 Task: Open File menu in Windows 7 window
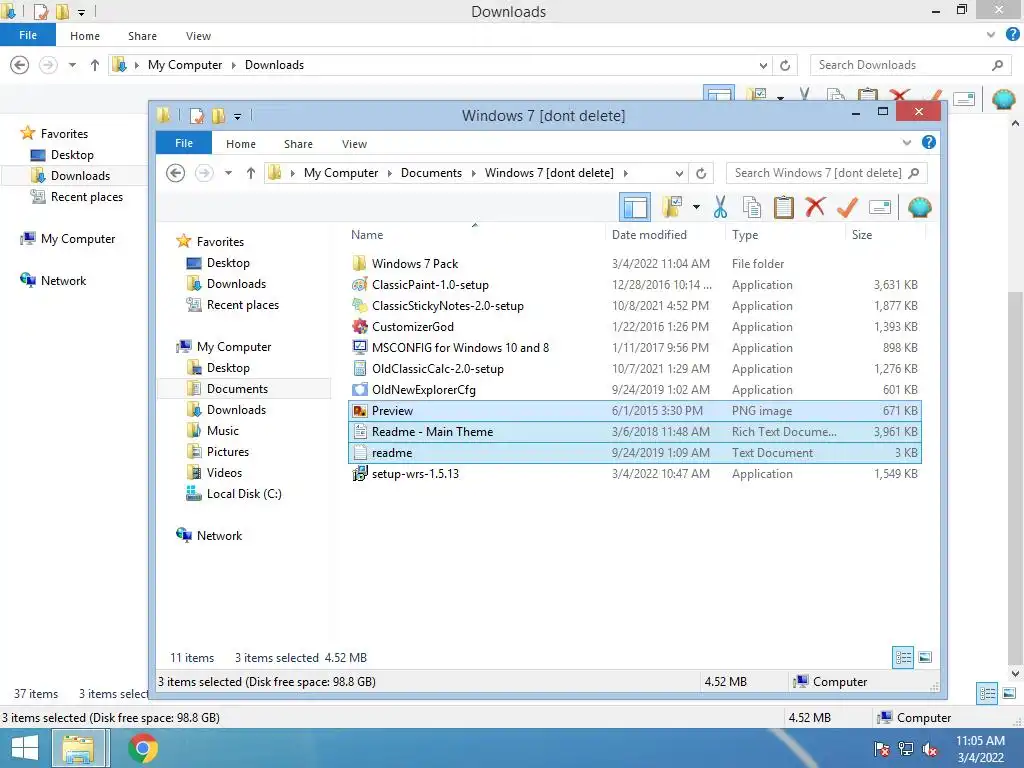[184, 143]
